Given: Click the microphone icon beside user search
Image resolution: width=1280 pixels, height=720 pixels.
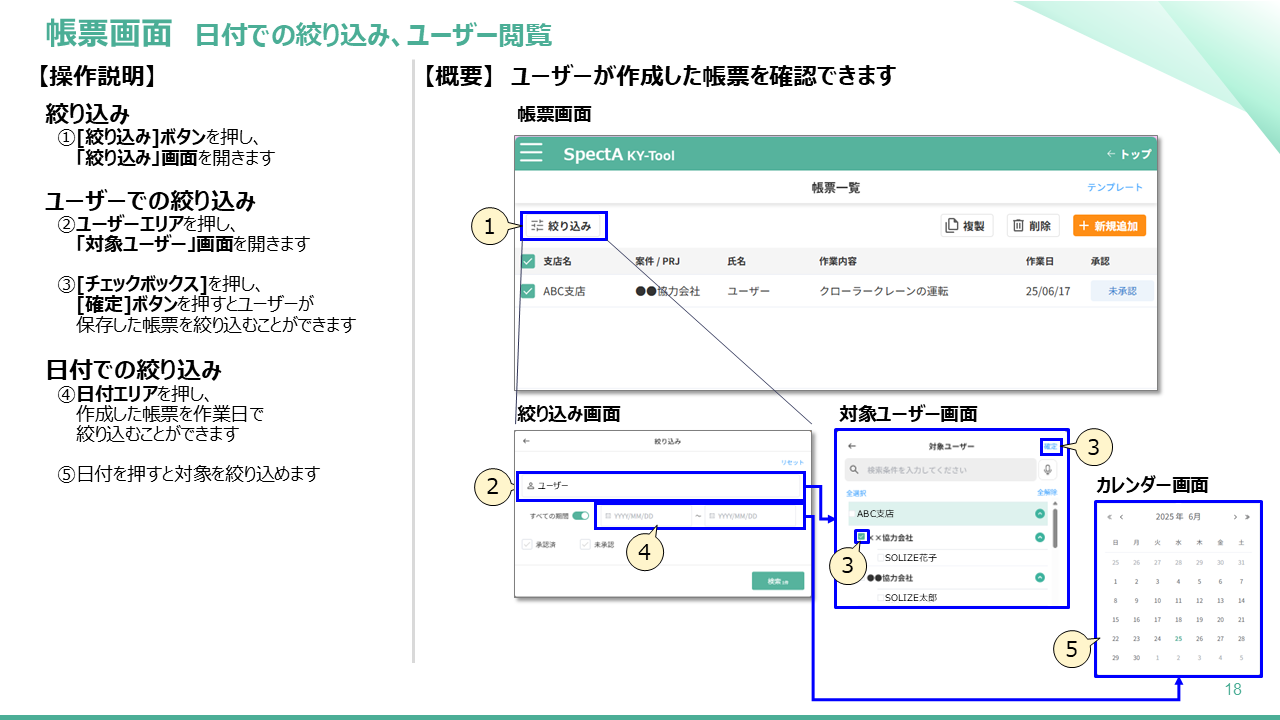Looking at the screenshot, I should [x=1047, y=470].
